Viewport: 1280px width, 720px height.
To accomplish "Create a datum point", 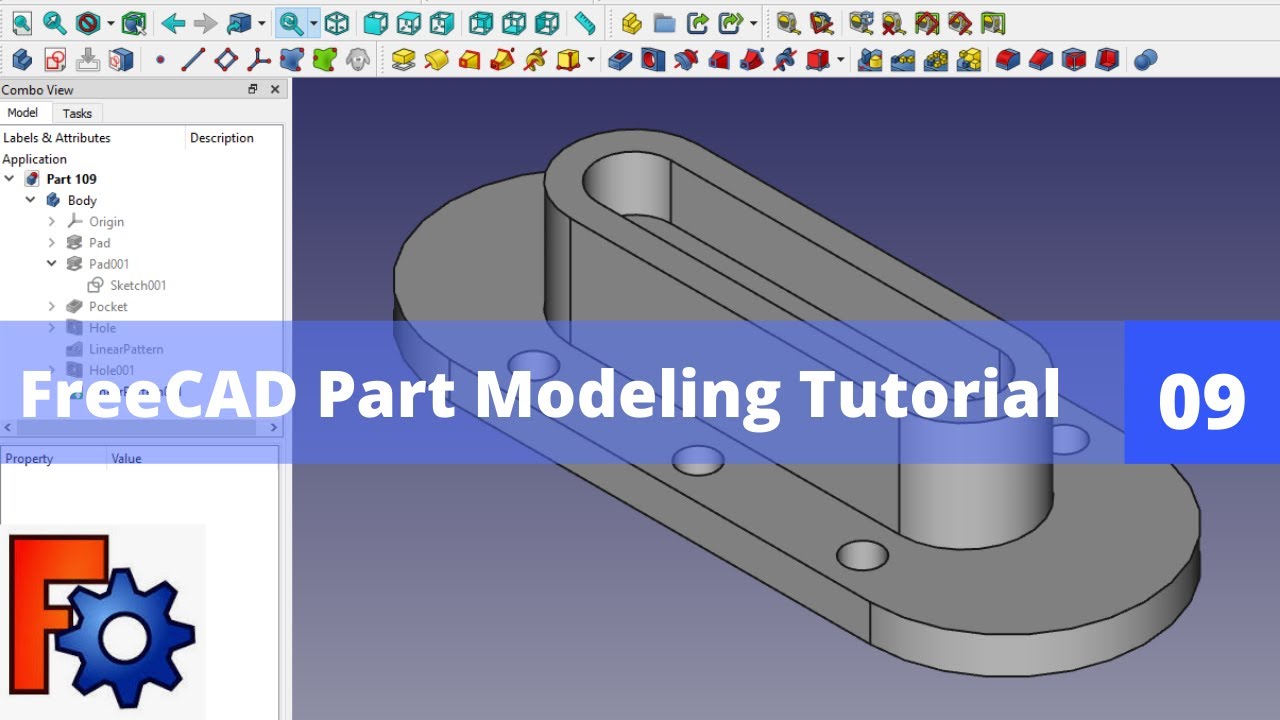I will [x=160, y=60].
